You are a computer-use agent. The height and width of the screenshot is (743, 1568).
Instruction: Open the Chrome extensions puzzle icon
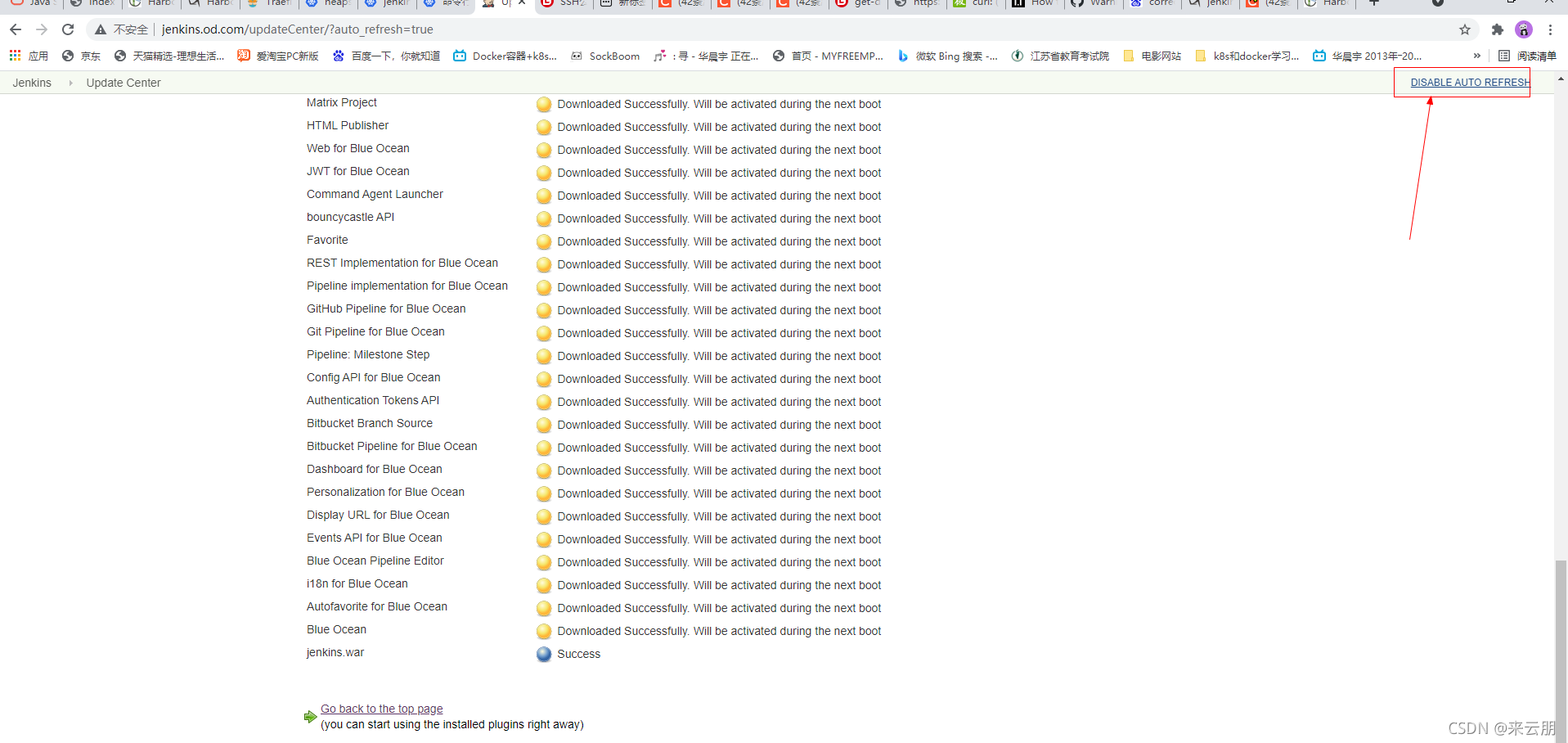[x=1498, y=29]
